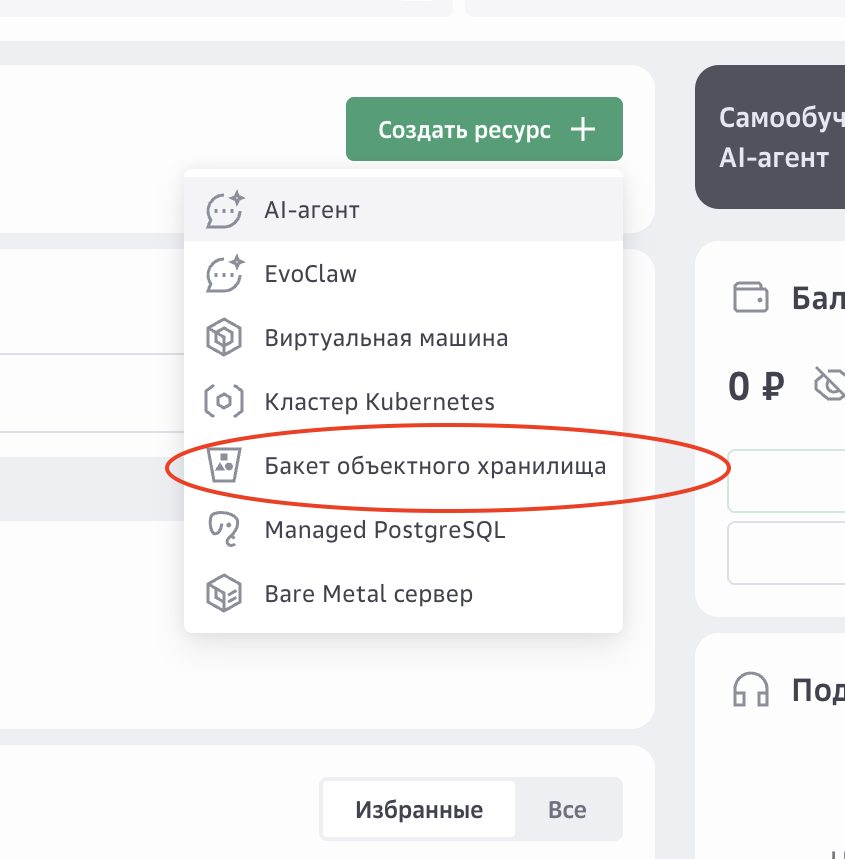Open the Создать ресурс dropdown button
The image size is (845, 859).
coord(484,129)
